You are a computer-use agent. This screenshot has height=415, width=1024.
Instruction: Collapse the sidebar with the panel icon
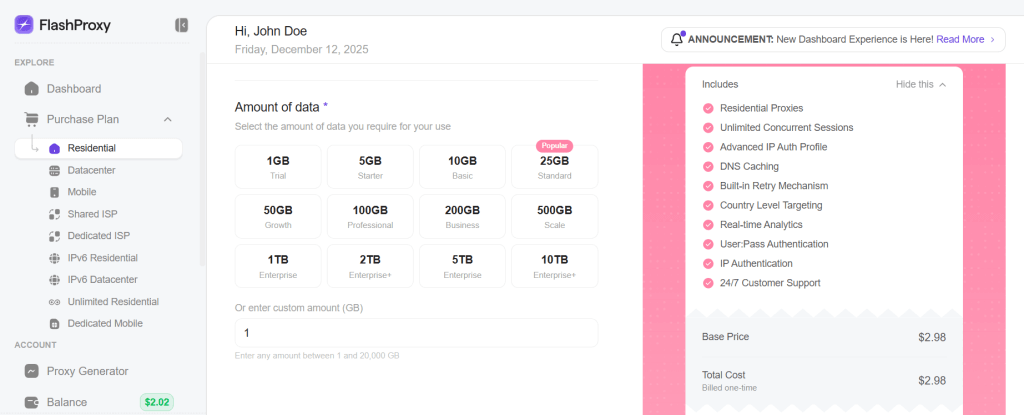pos(181,25)
